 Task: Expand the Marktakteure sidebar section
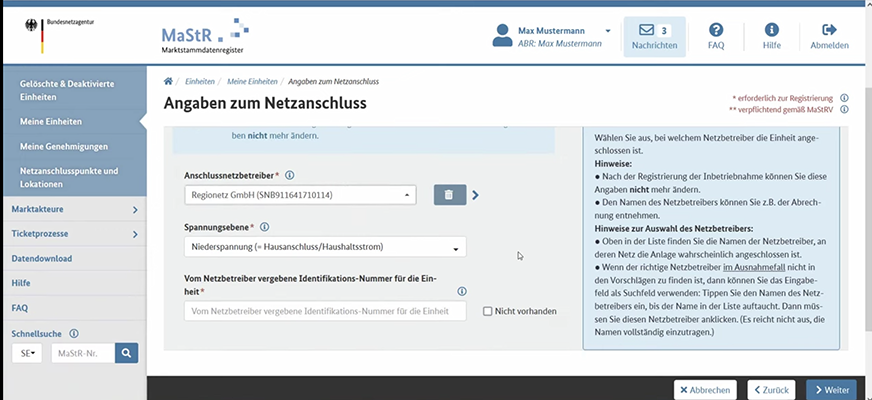point(72,210)
